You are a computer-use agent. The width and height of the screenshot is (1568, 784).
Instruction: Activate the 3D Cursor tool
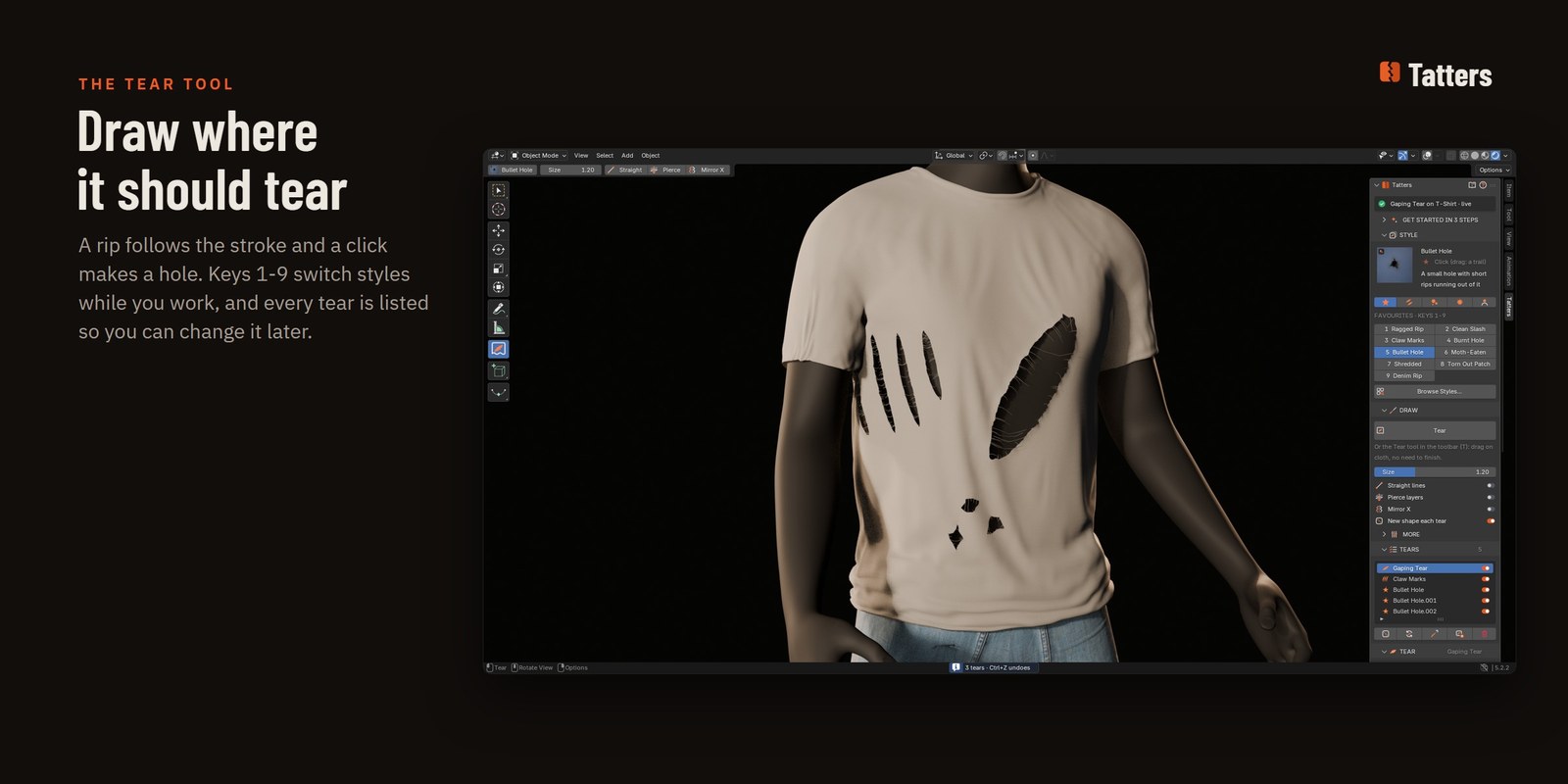pos(499,209)
